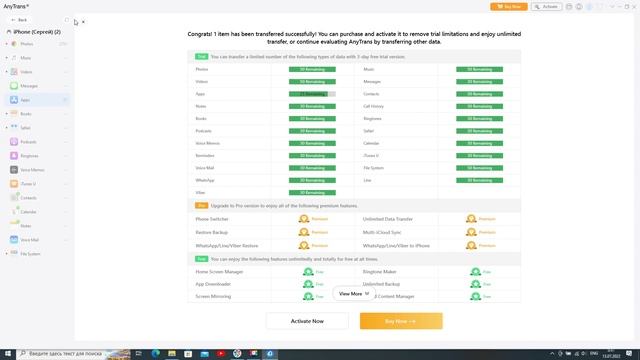
Task: Open the title bar dropdown chevron
Action: pos(612,7)
